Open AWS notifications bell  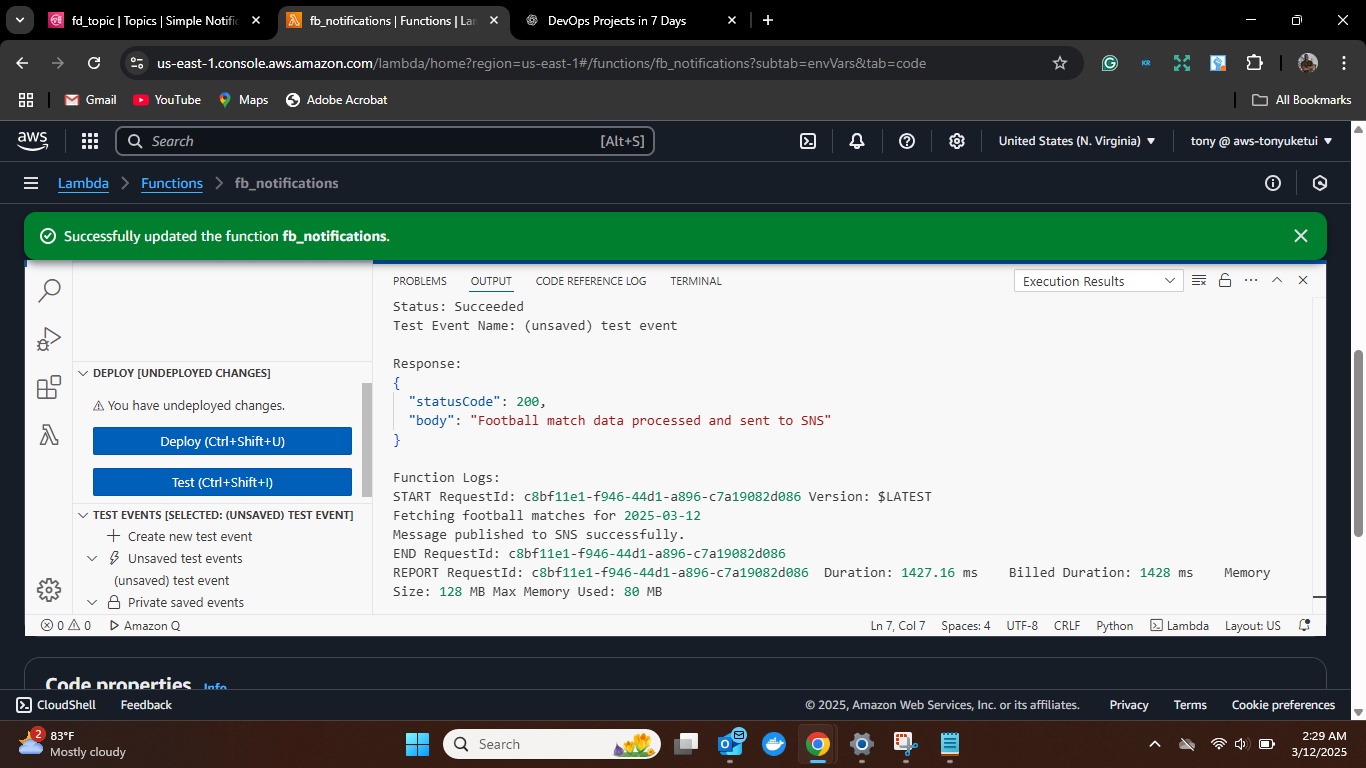coord(857,141)
